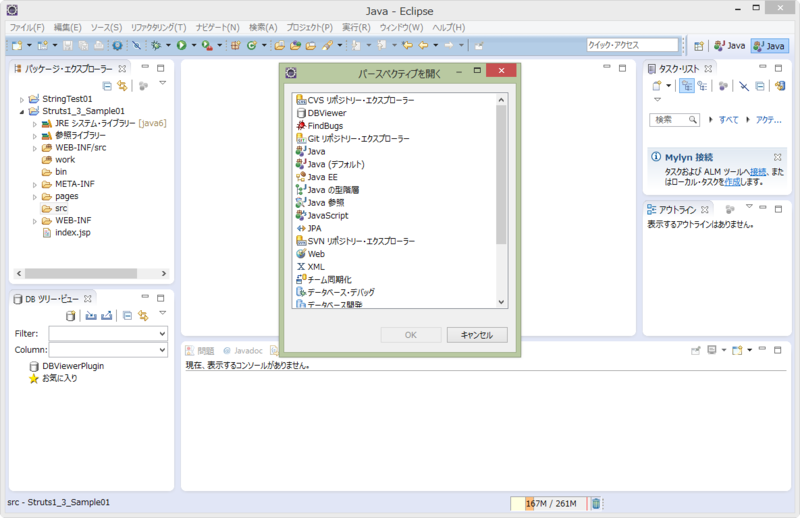Click Display Selected Console icon

(x=712, y=350)
